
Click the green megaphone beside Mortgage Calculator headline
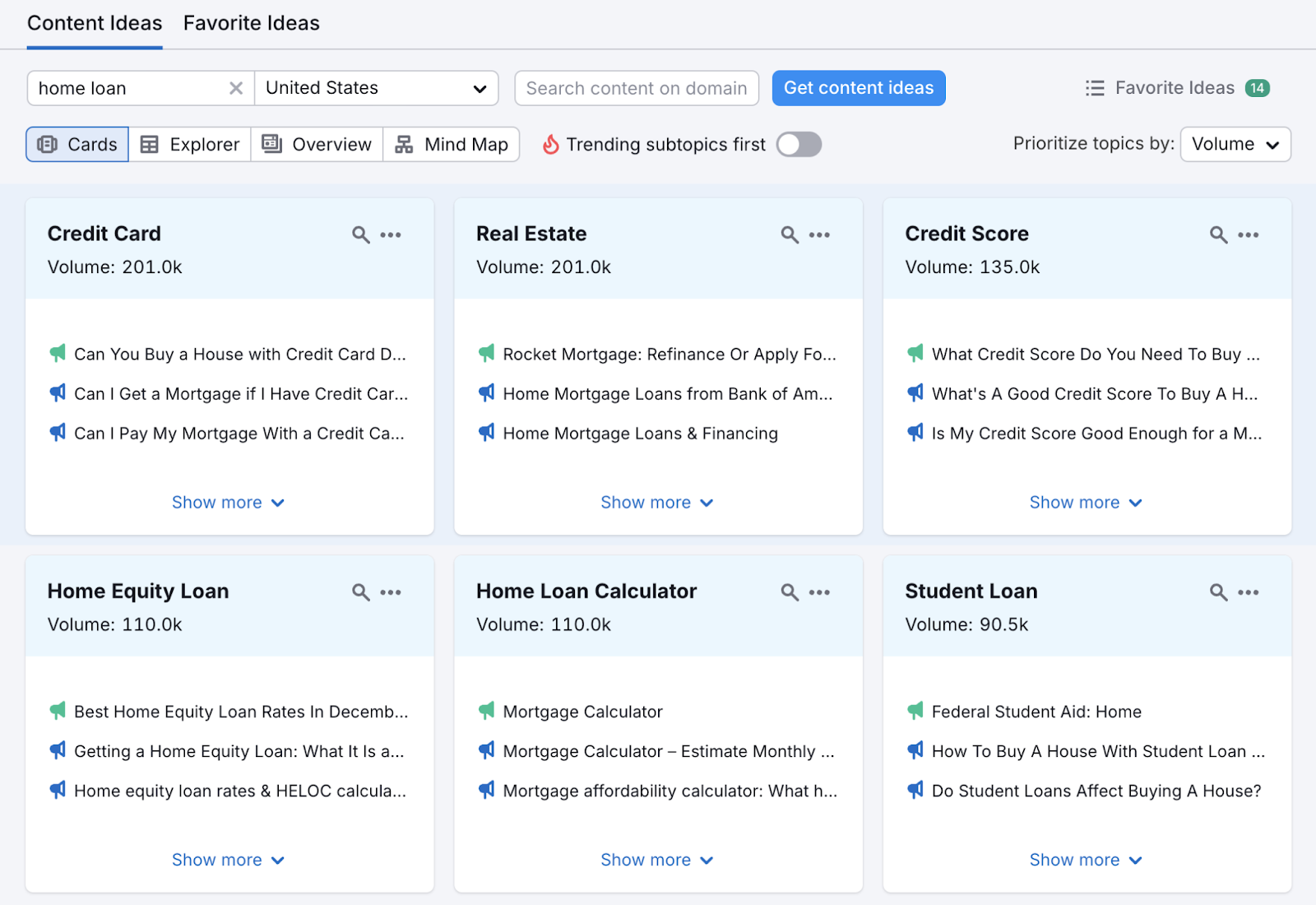point(486,711)
